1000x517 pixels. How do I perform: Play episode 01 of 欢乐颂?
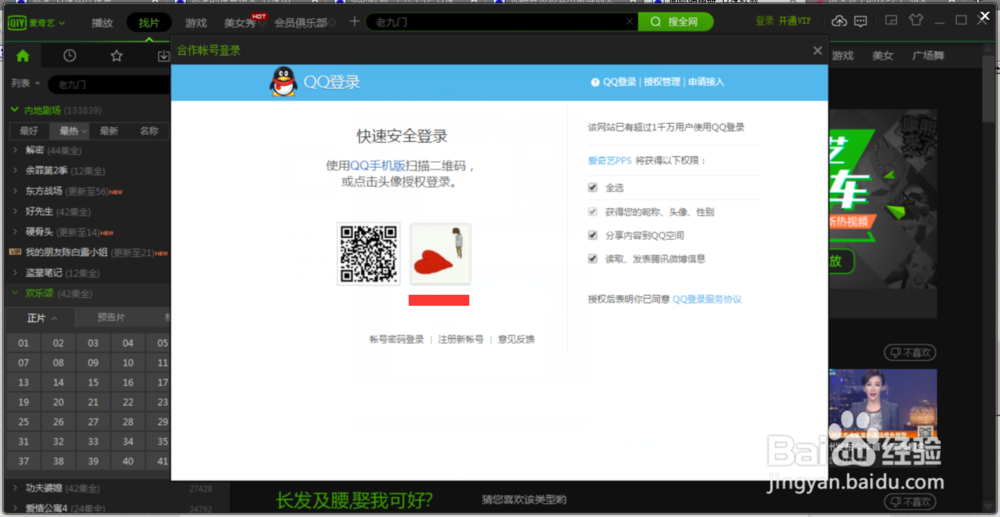pos(24,343)
